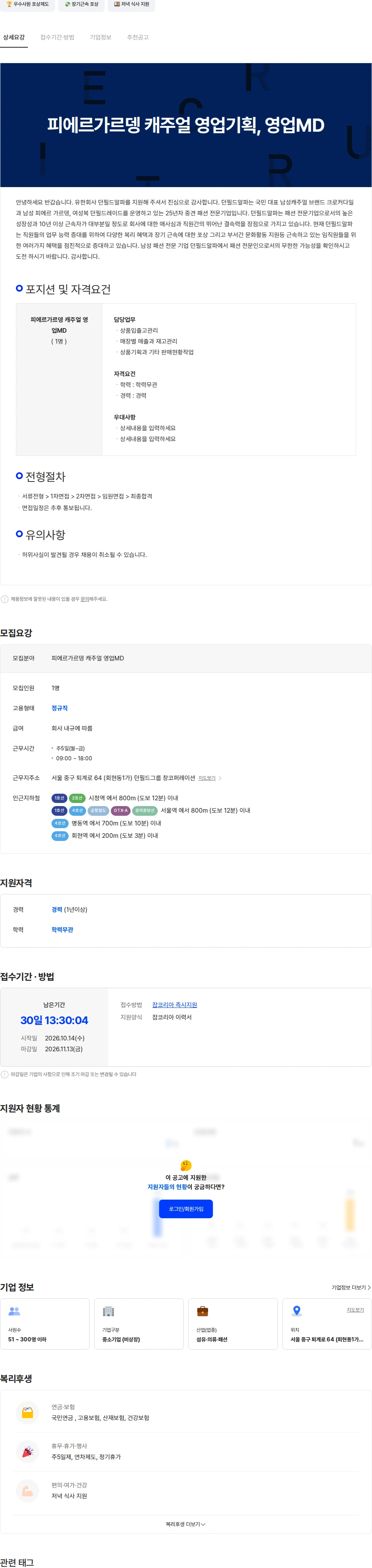Image resolution: width=372 pixels, height=1568 pixels.
Task: Click the 우수사원 포상제도 tag
Action: click(28, 4)
